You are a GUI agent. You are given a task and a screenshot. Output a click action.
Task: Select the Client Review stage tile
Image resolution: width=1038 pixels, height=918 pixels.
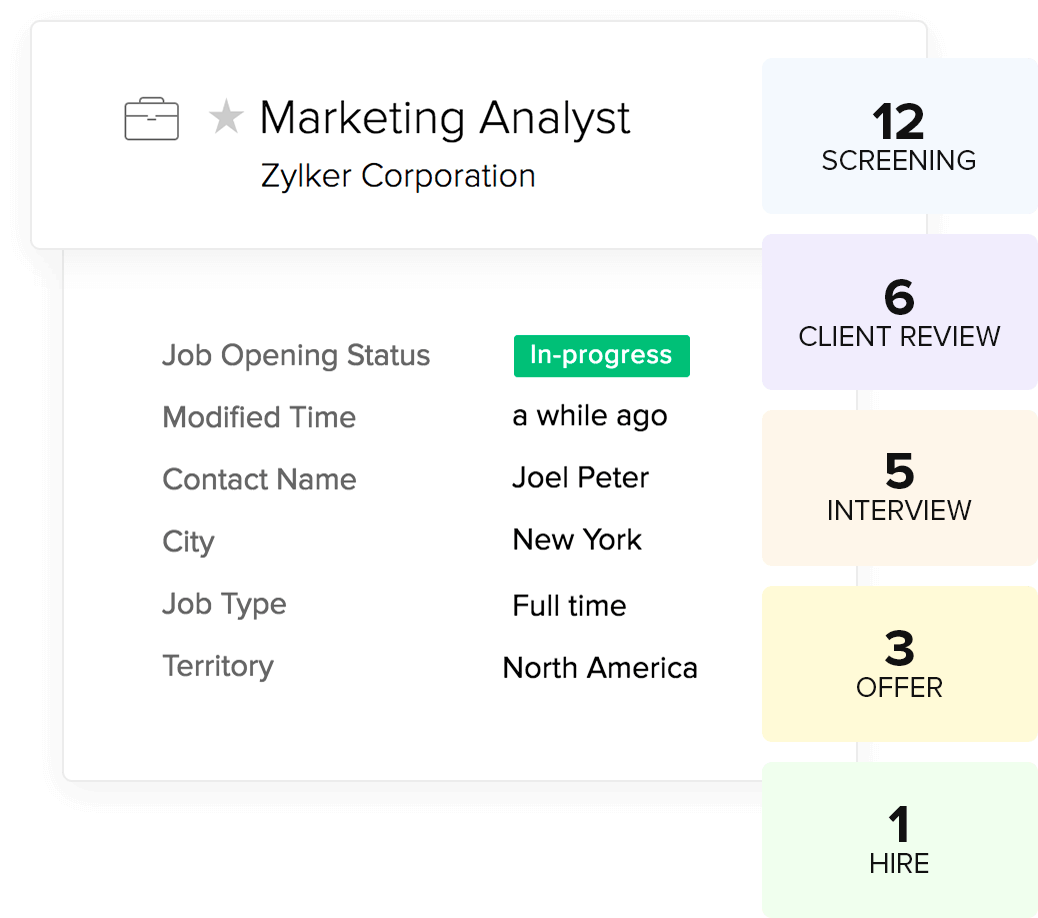tap(899, 312)
